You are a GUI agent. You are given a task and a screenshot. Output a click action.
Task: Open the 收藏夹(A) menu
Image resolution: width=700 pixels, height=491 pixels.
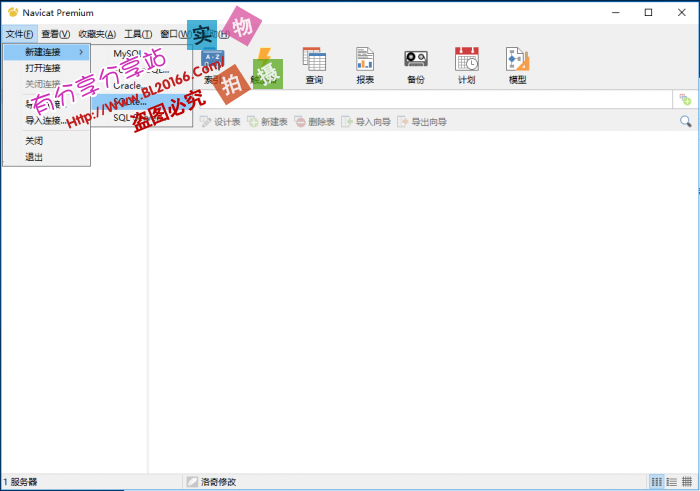[x=97, y=34]
